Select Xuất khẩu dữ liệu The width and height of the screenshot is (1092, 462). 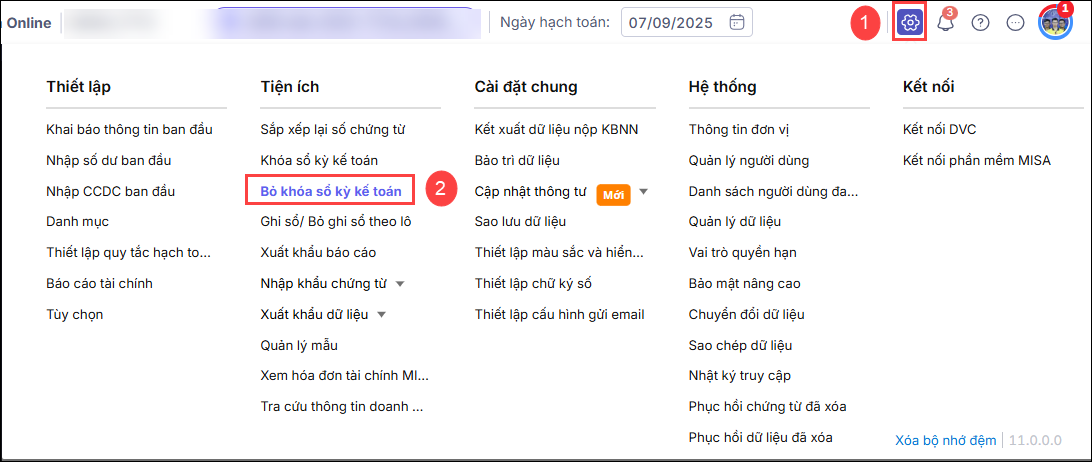(314, 314)
